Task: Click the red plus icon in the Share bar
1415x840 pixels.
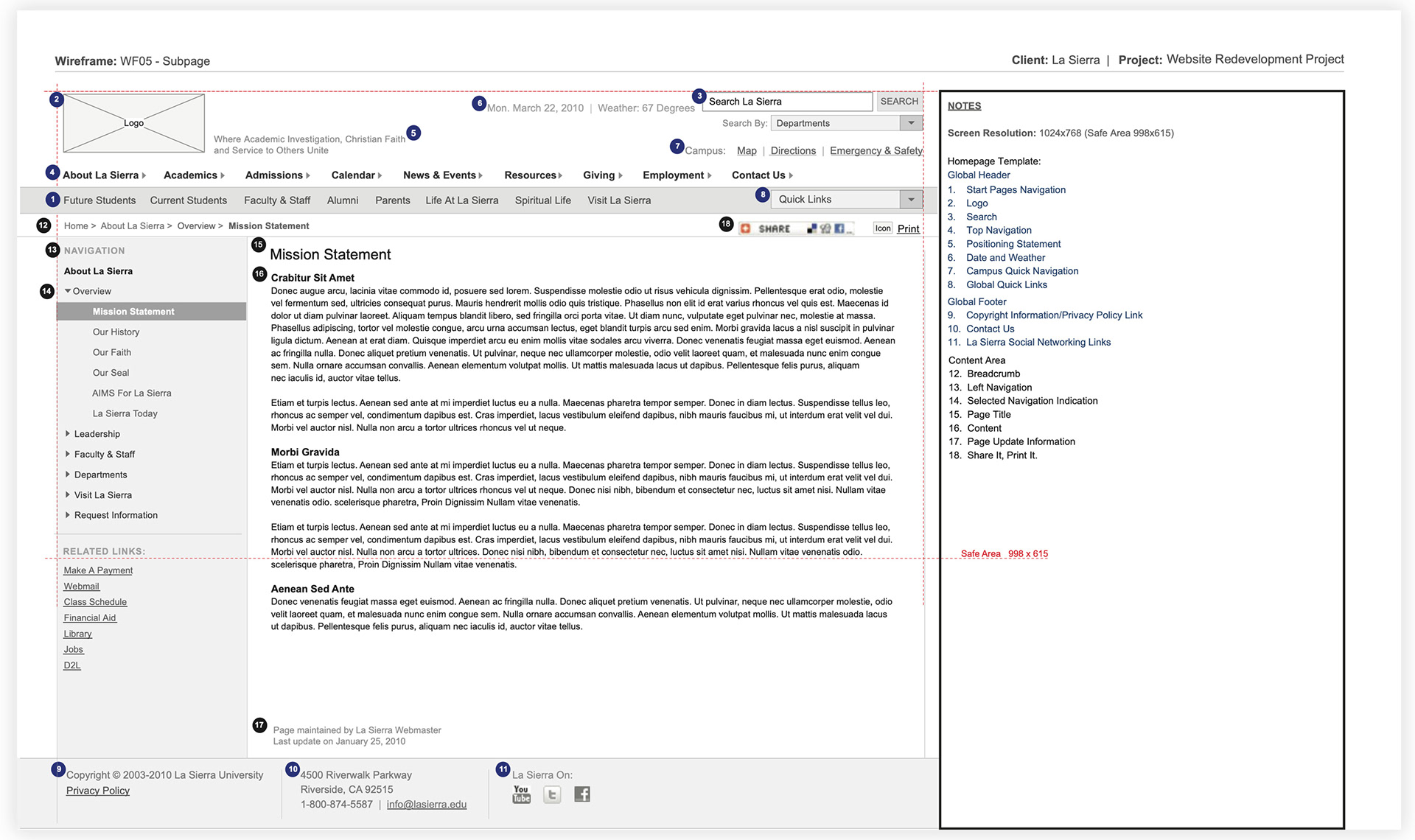Action: click(x=745, y=228)
